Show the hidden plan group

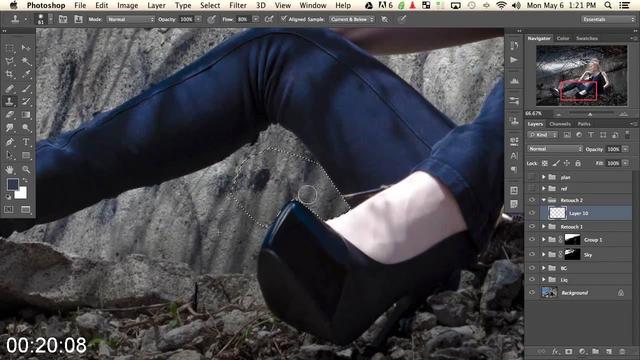pyautogui.click(x=531, y=177)
